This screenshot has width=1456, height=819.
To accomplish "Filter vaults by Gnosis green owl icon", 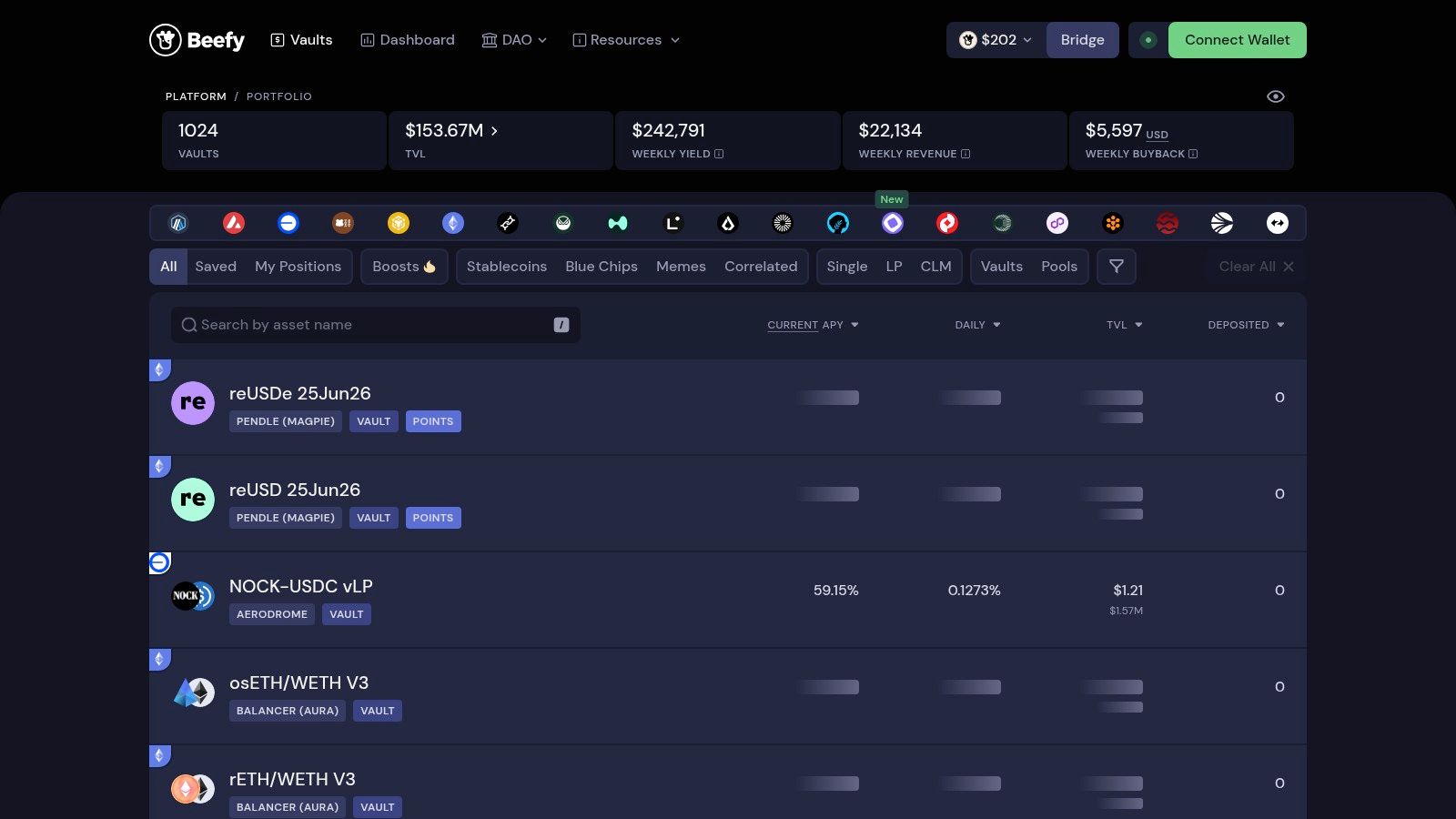I will click(563, 223).
